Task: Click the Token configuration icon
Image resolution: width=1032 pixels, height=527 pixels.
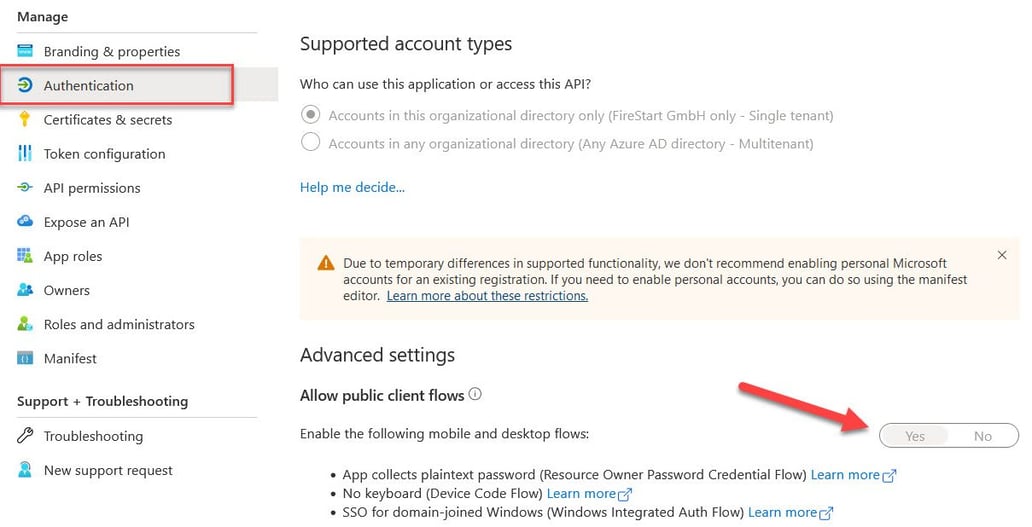Action: pos(25,153)
